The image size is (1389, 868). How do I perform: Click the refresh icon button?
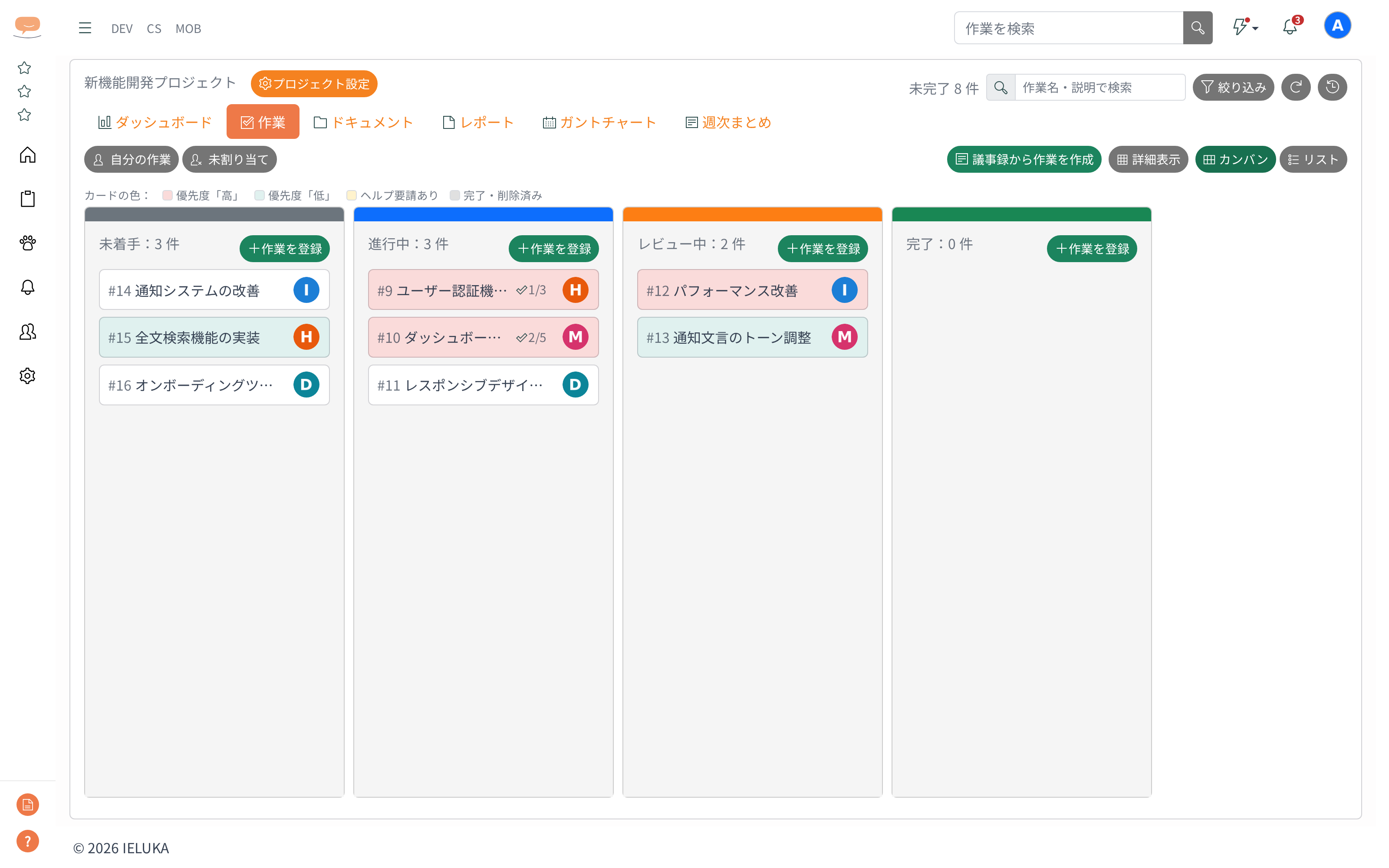pos(1295,87)
